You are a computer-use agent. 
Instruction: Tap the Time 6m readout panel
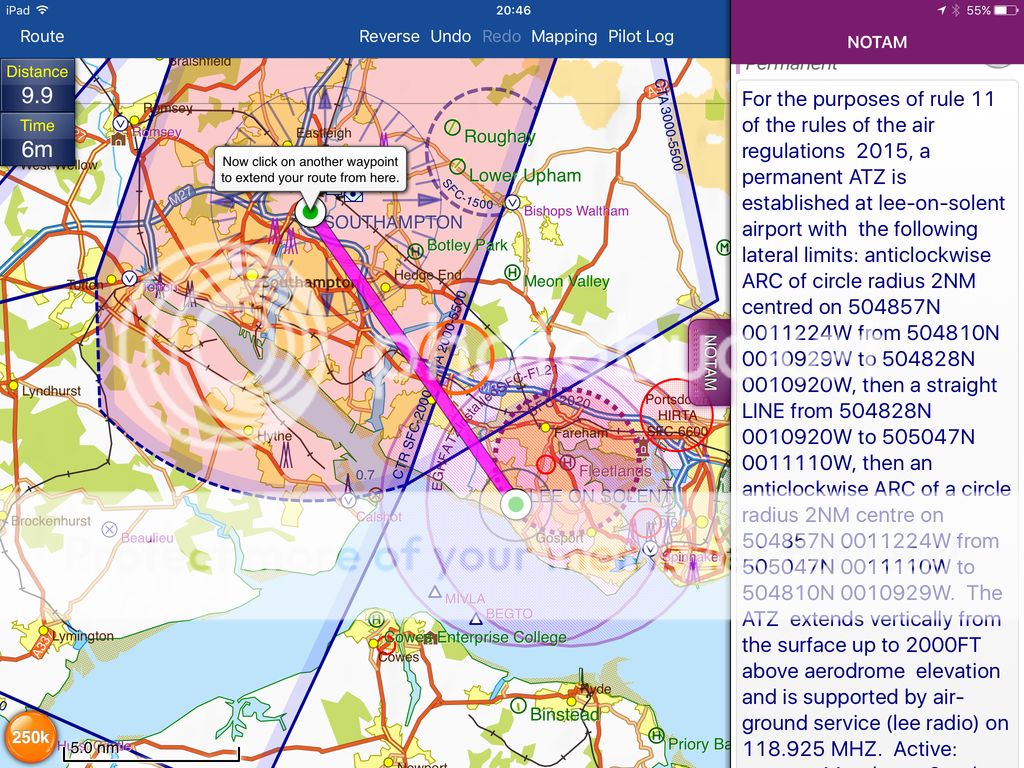[38, 138]
